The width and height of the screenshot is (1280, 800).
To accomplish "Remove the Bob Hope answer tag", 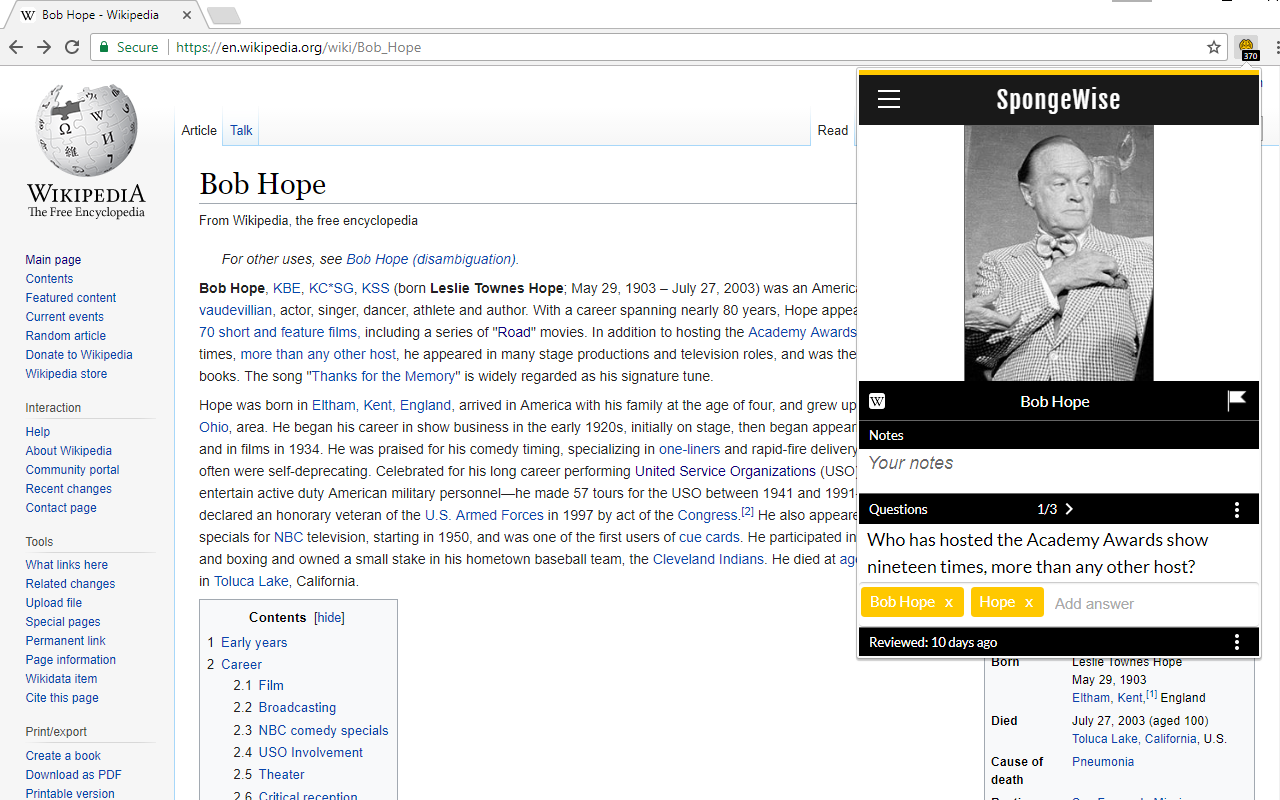I will point(948,603).
